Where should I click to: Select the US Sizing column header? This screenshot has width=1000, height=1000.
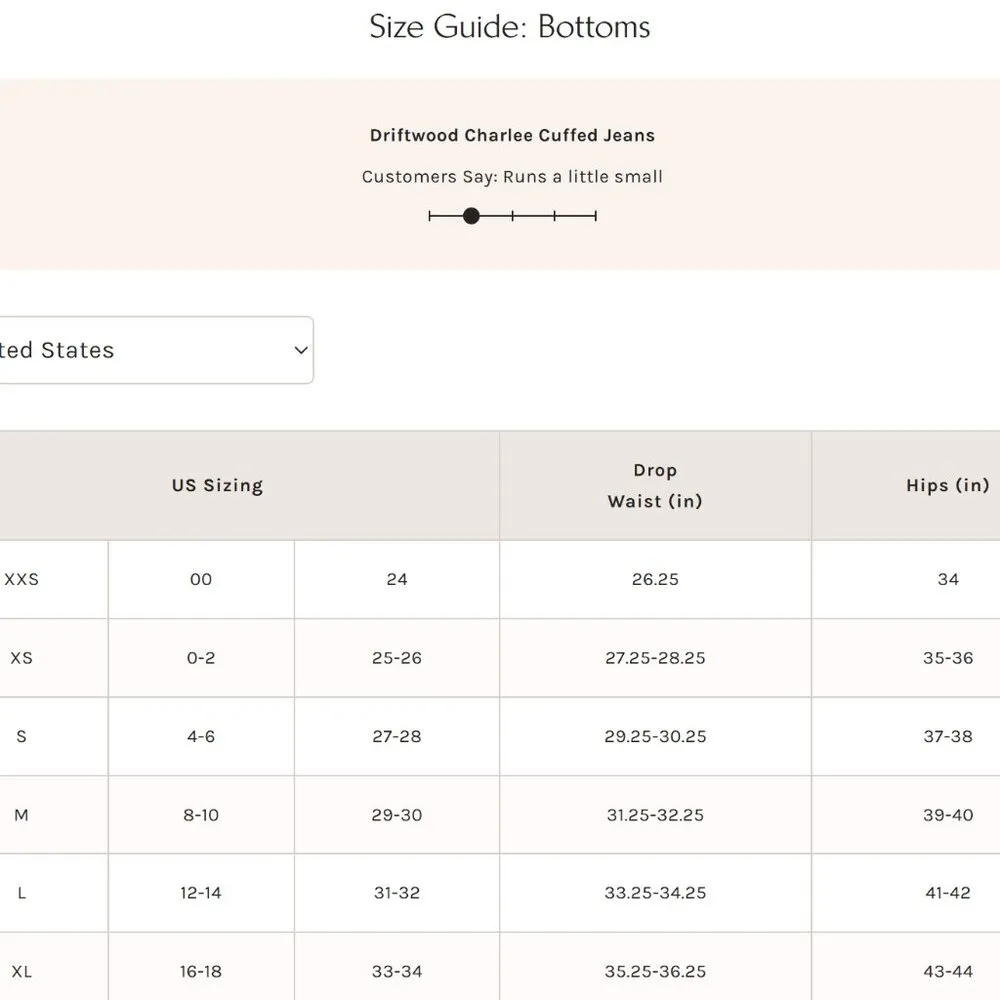[x=217, y=486]
